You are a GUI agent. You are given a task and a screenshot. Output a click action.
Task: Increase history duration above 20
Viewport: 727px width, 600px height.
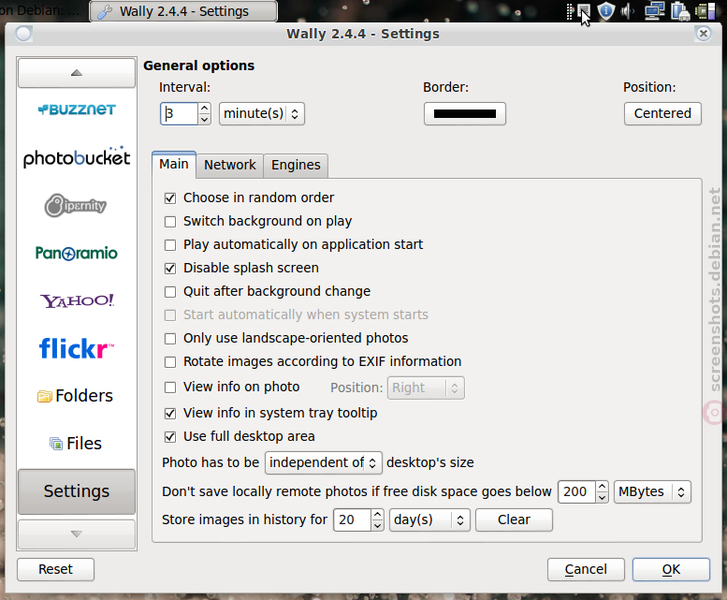[377, 514]
